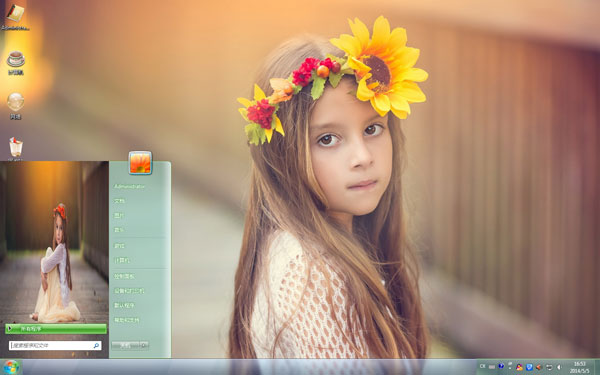Click the magnifier icon in search box

pyautogui.click(x=96, y=346)
